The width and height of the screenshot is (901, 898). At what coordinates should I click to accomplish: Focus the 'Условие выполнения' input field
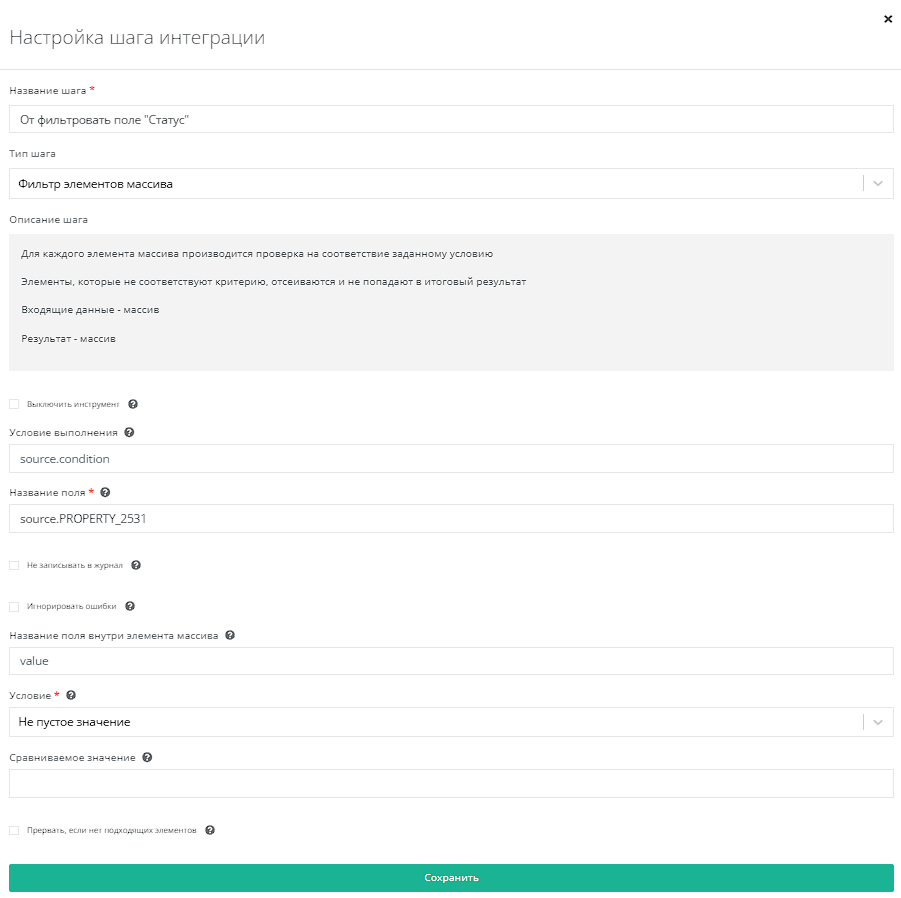tap(450, 459)
